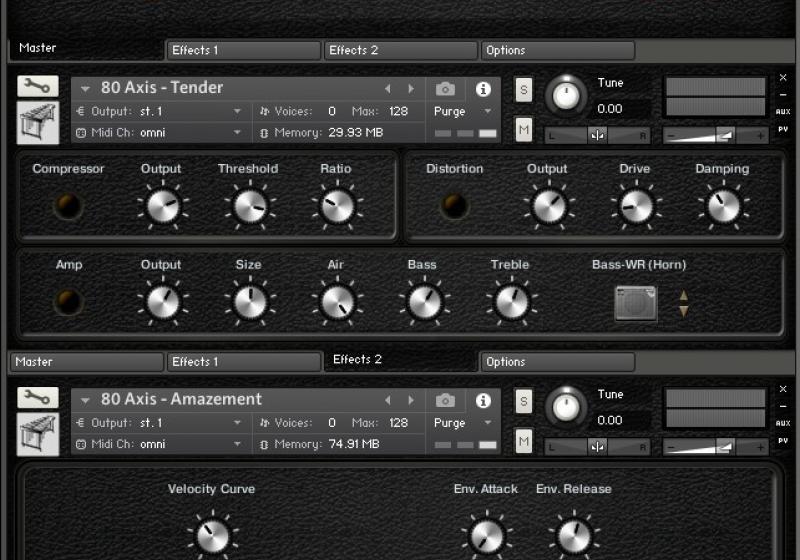
Task: Solo the 80 Axis - Tender instrument
Action: click(524, 89)
